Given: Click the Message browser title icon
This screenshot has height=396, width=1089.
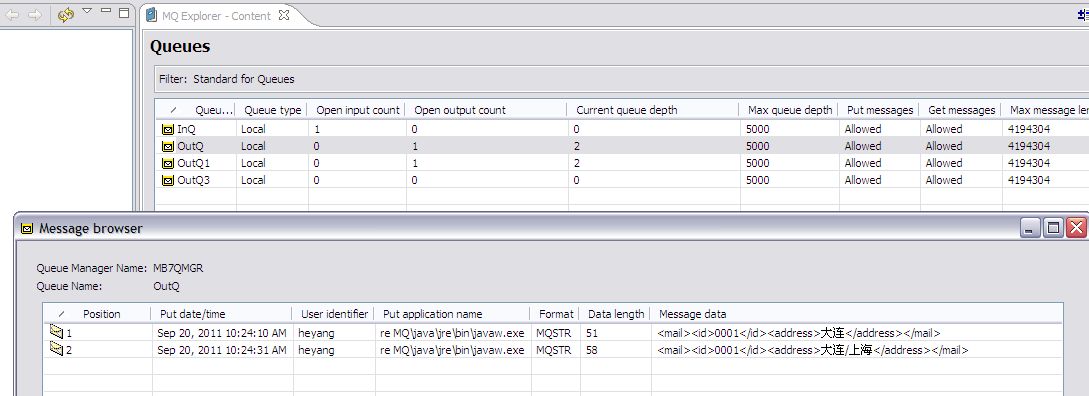Looking at the screenshot, I should click(27, 228).
